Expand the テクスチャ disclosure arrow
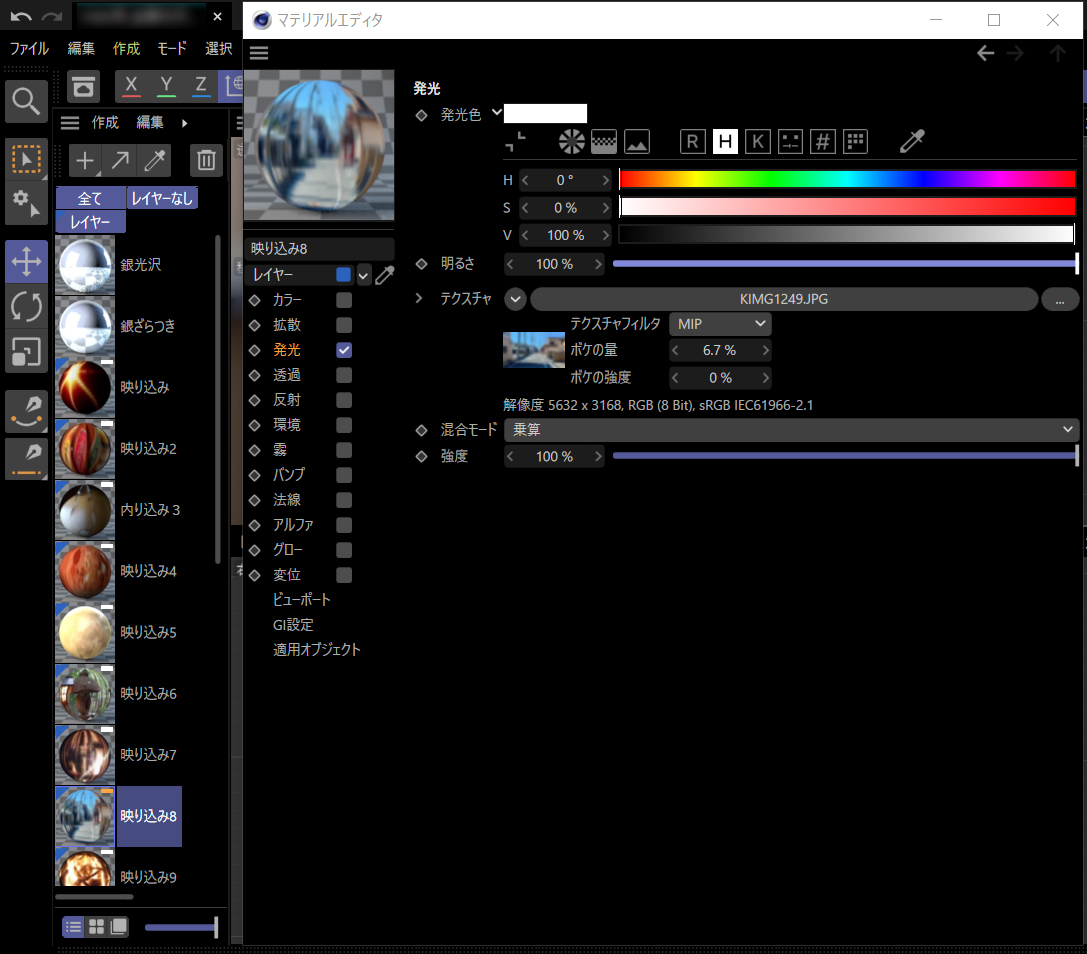This screenshot has height=954, width=1087. [419, 299]
